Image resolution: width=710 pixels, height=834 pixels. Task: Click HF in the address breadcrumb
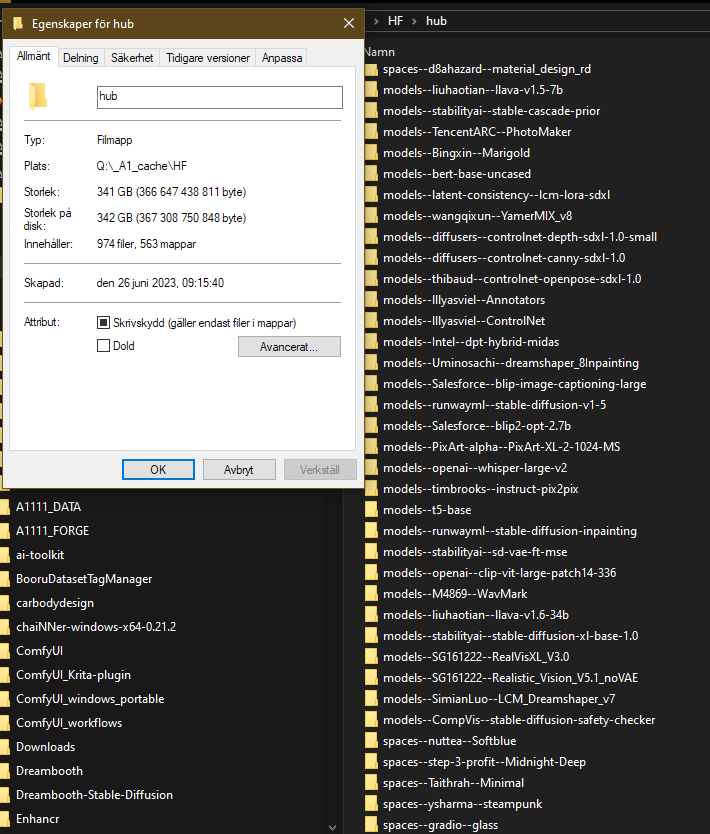point(395,21)
